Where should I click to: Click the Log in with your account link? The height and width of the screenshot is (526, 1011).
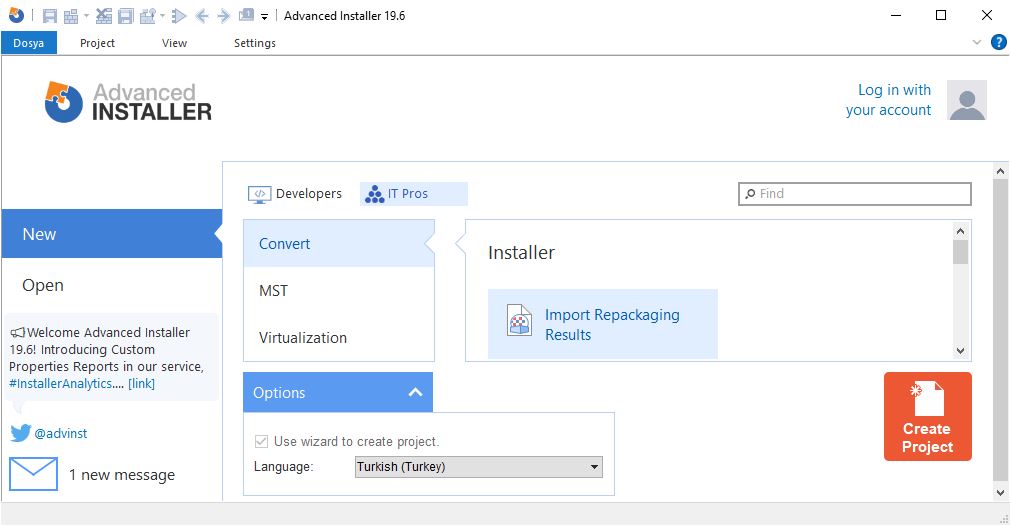tap(888, 100)
